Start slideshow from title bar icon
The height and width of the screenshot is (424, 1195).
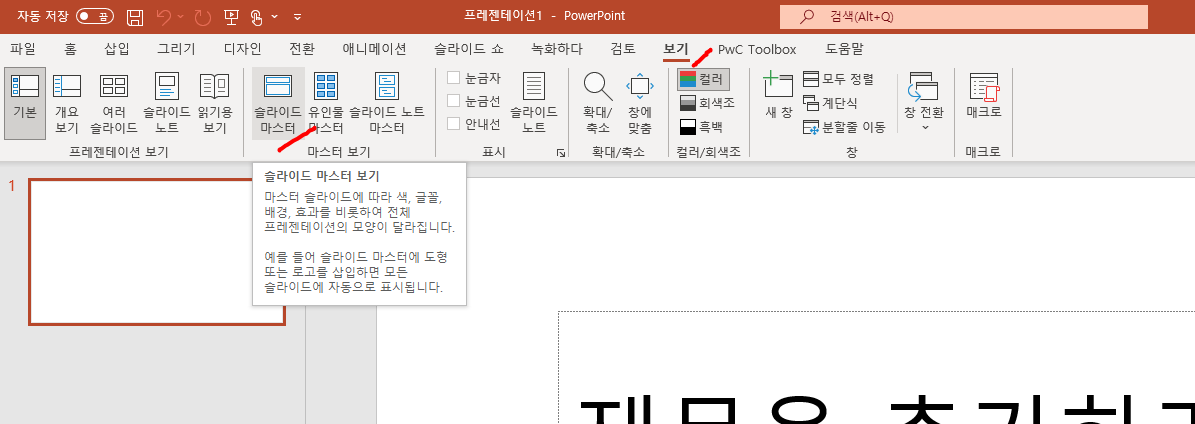coord(230,16)
